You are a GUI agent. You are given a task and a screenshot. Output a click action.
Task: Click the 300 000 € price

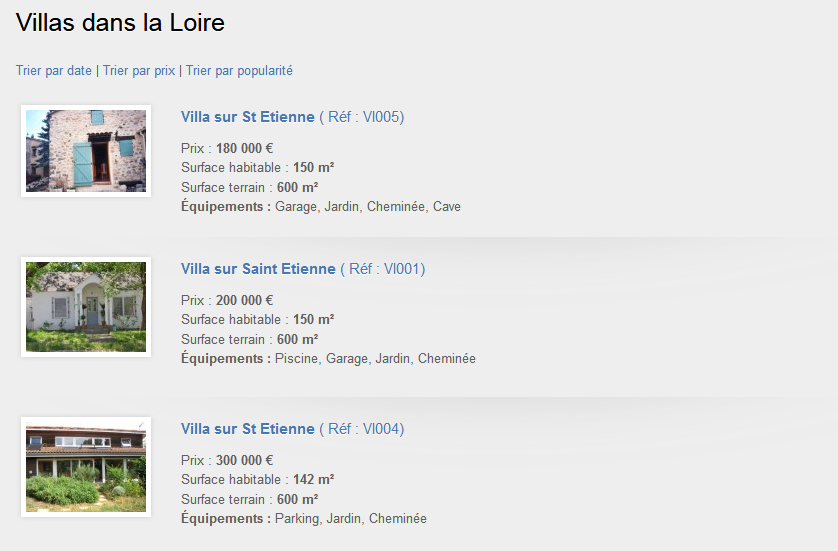point(244,461)
